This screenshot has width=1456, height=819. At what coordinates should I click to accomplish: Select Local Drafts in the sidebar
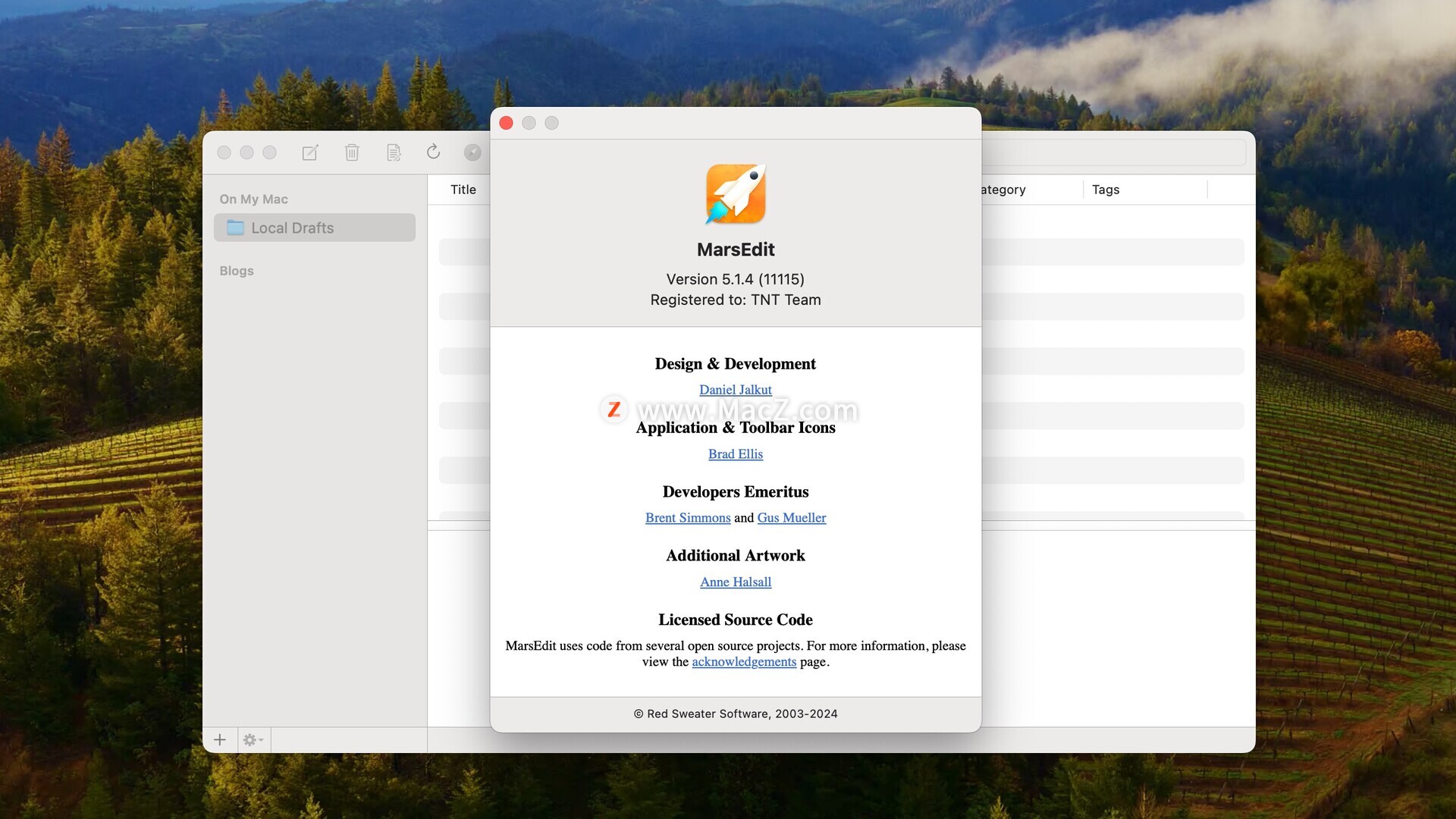coord(292,227)
